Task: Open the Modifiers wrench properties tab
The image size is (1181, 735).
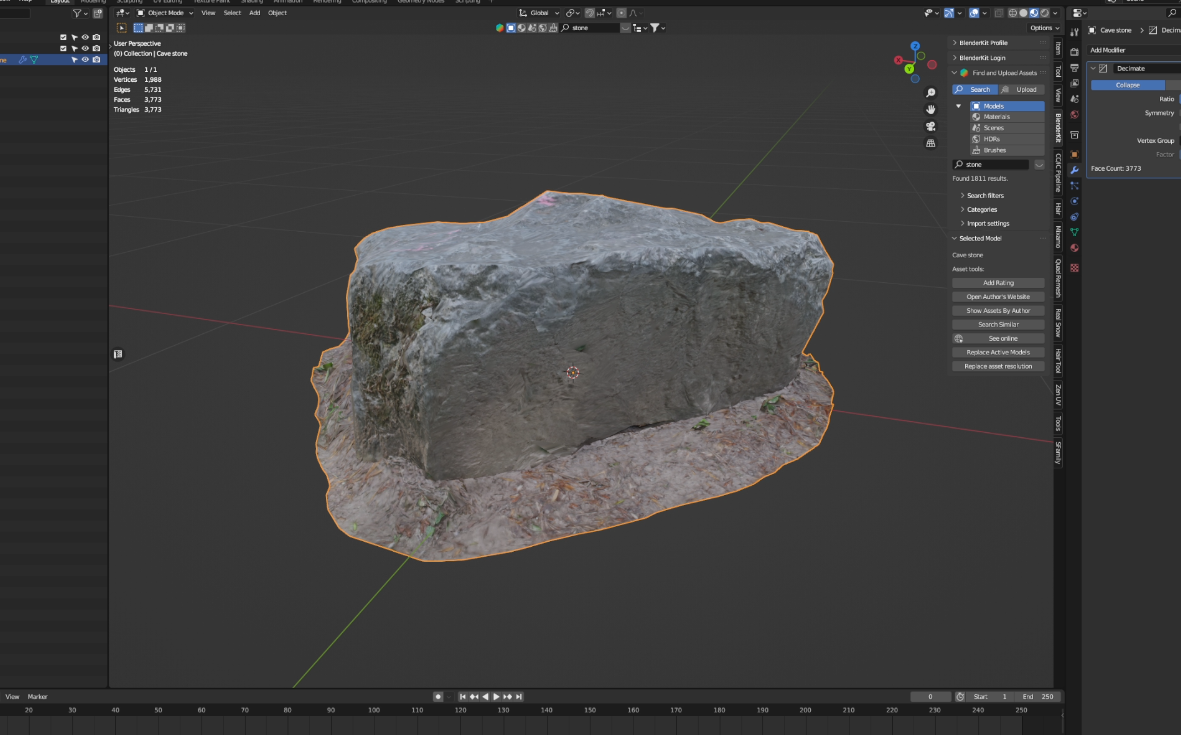Action: click(x=1074, y=170)
